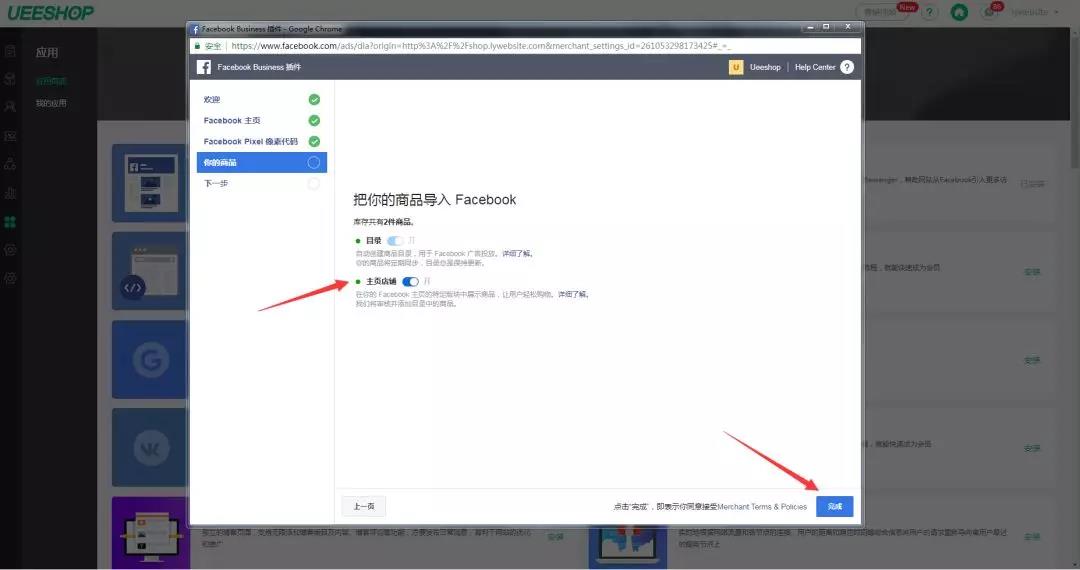Viewport: 1080px width, 570px height.
Task: Click the yellow Ueeshop U icon
Action: coord(736,67)
